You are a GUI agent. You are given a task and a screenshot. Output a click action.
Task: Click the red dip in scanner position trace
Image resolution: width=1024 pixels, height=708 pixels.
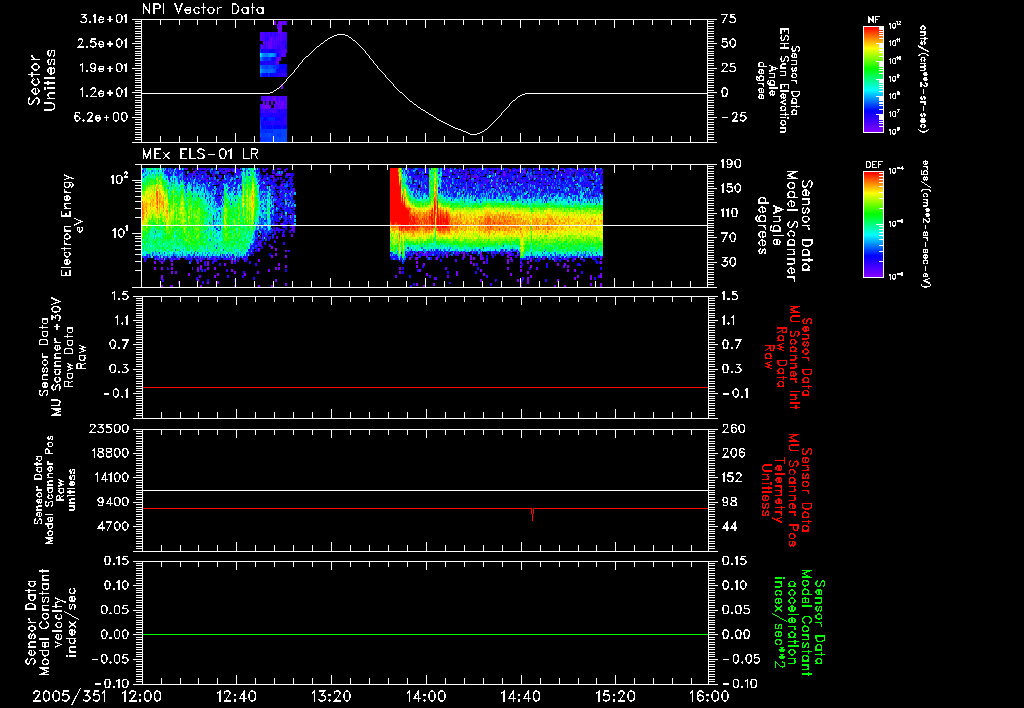click(533, 515)
